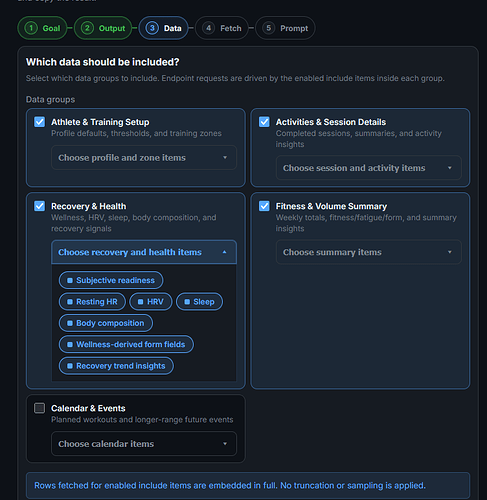The width and height of the screenshot is (487, 500).
Task: Open Choose summary items dropdown
Action: [x=369, y=252]
